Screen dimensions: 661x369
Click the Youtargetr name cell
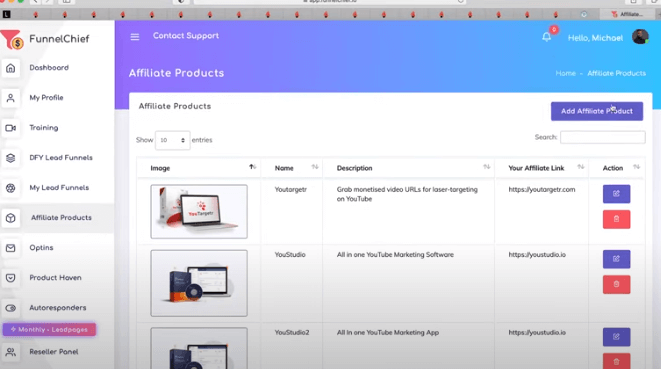(290, 189)
